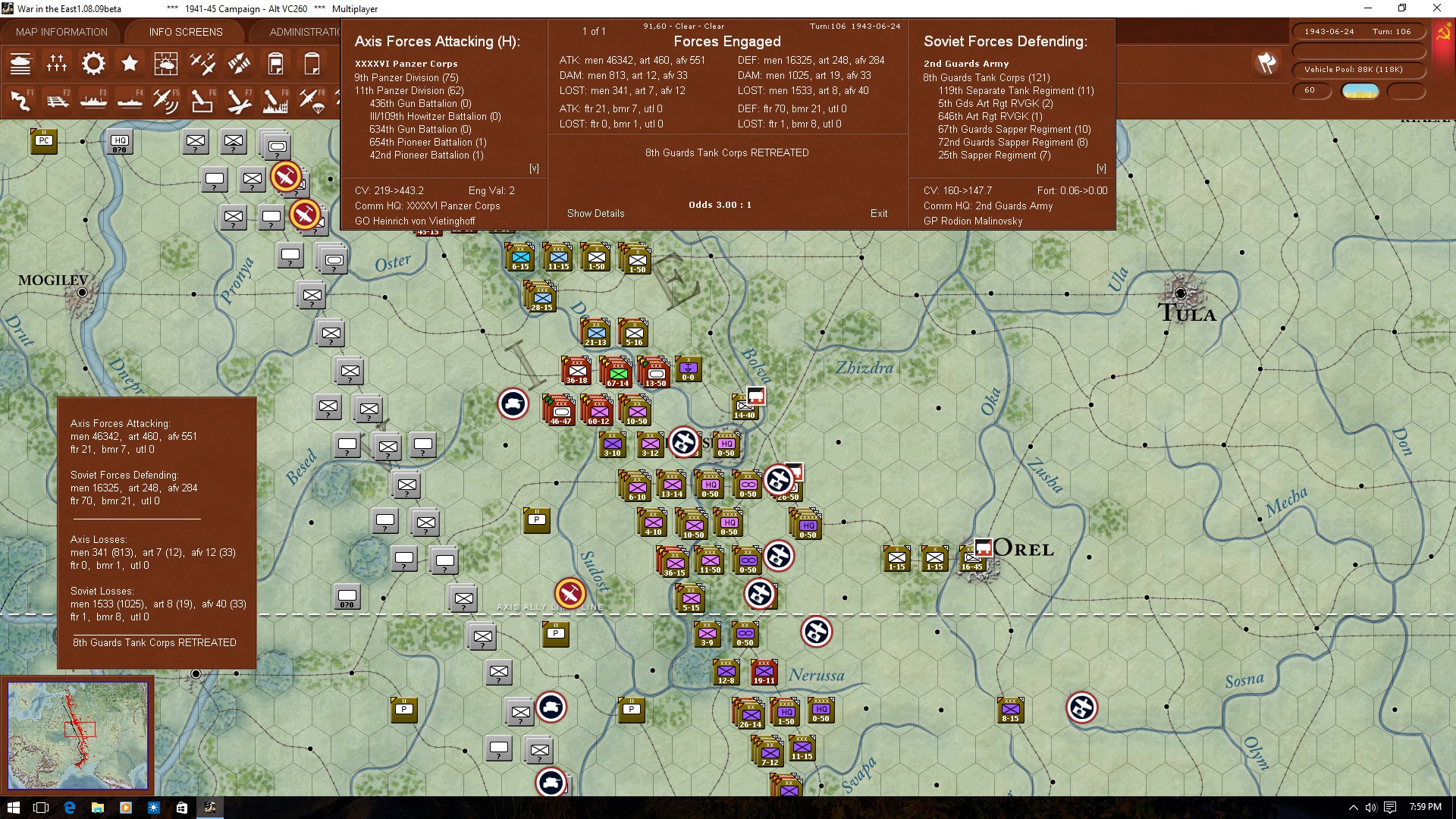Click the 119th Separate Tank Regiment entry

point(1016,90)
